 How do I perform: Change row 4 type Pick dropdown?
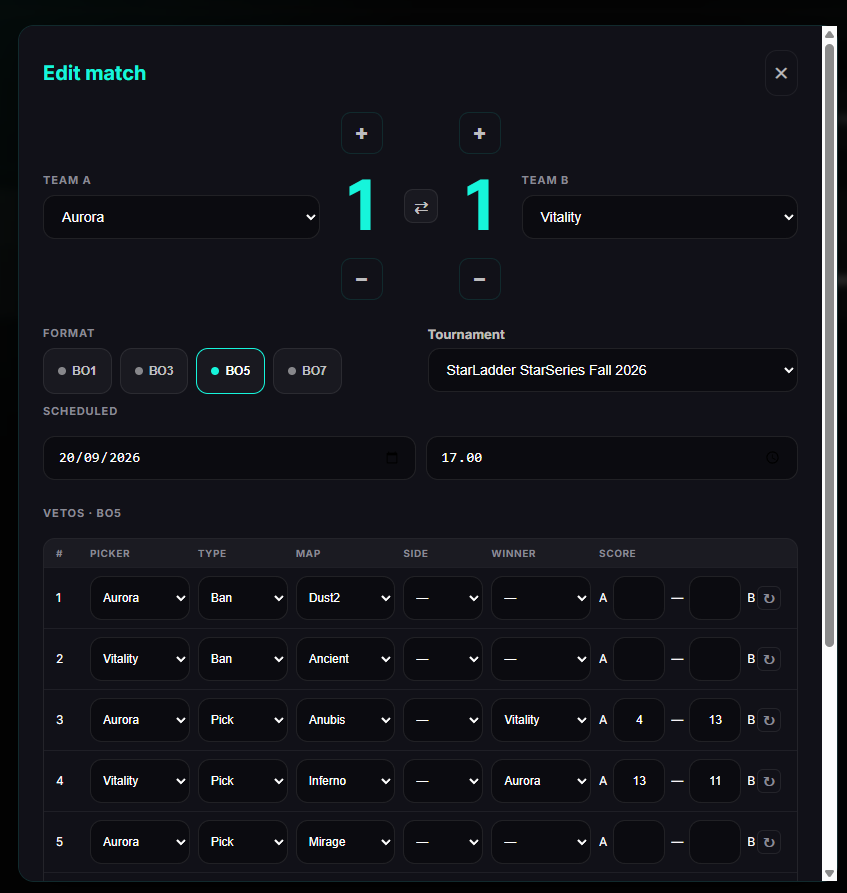[x=243, y=781]
